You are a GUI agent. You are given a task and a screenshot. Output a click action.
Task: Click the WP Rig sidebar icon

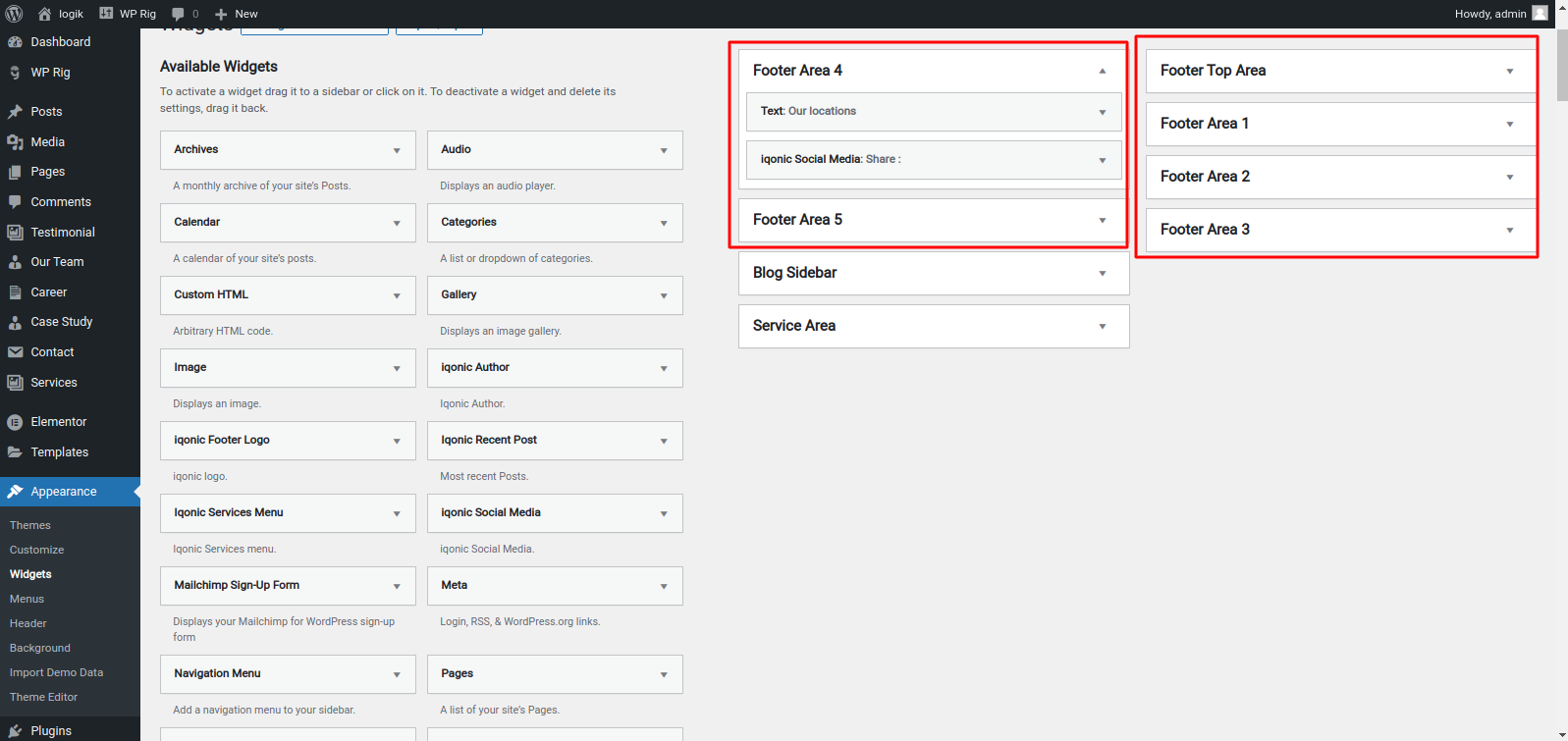[x=15, y=73]
